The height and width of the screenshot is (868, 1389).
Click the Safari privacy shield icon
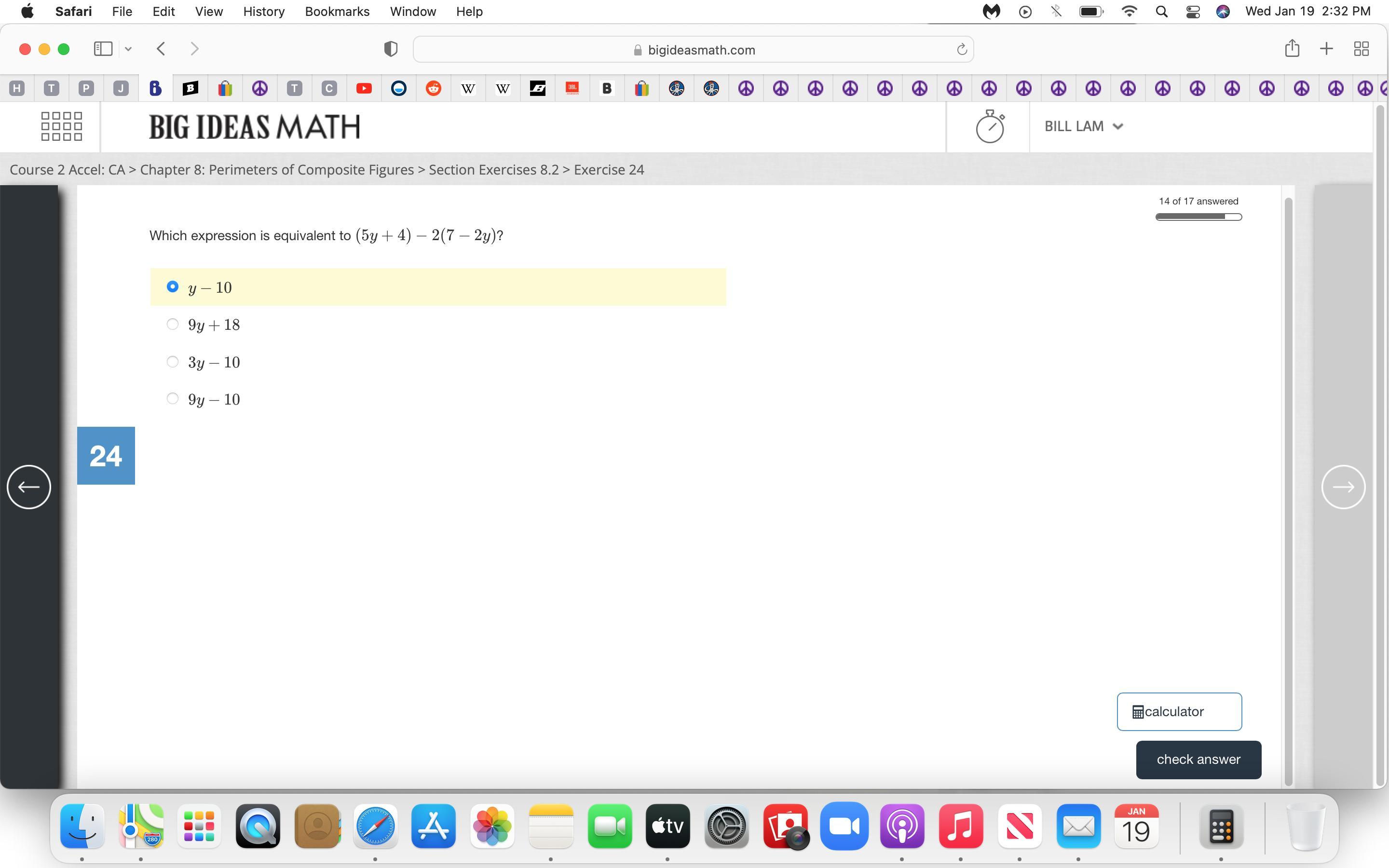pos(391,49)
